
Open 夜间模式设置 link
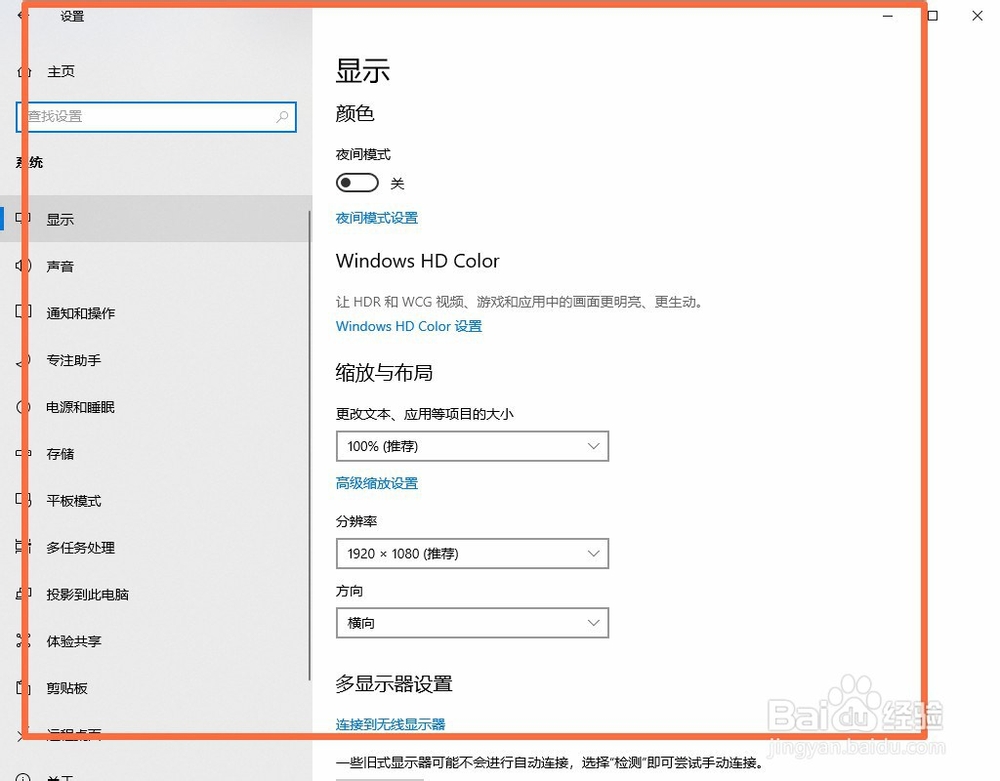(x=376, y=217)
